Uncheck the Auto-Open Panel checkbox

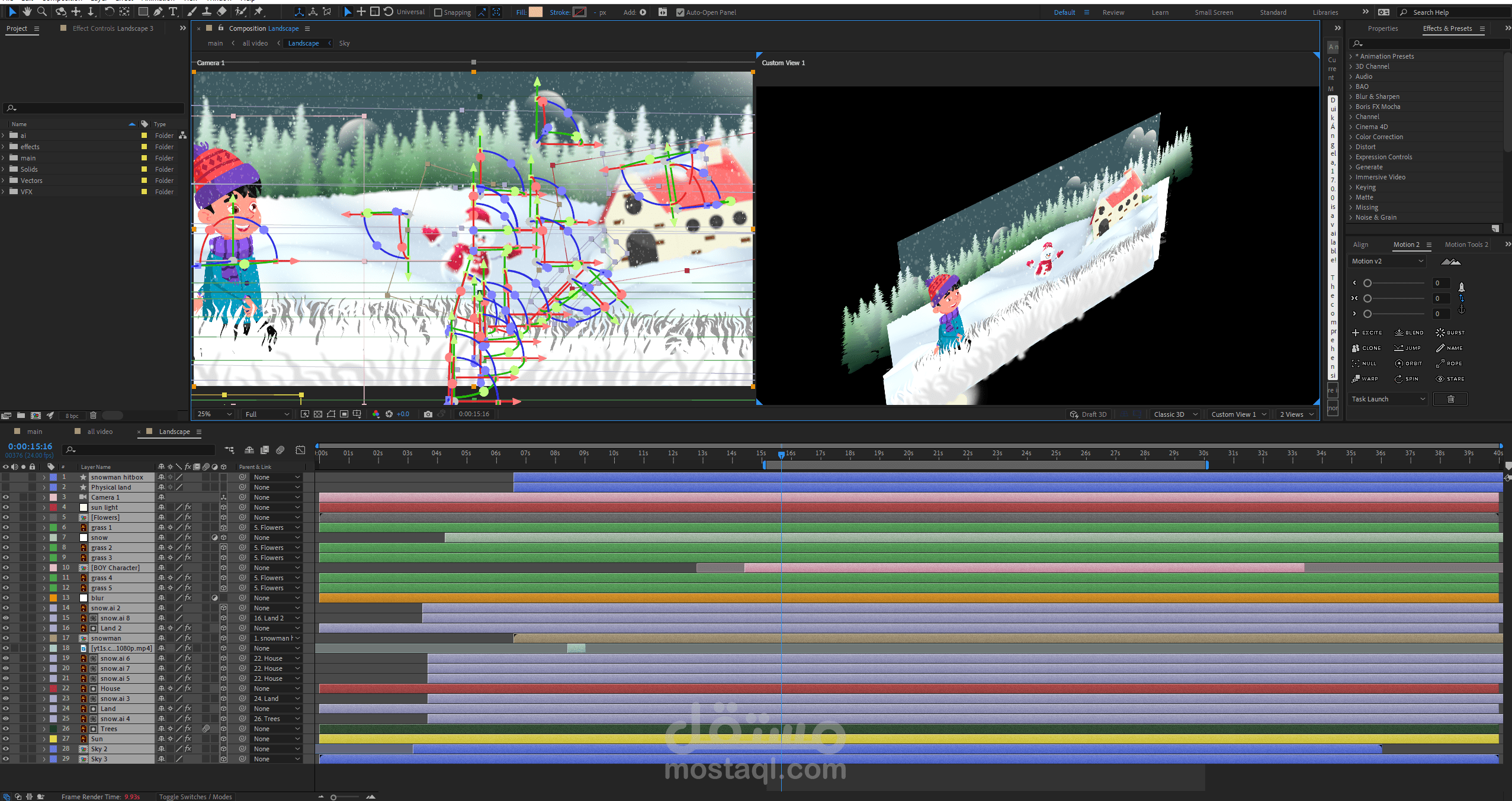680,12
